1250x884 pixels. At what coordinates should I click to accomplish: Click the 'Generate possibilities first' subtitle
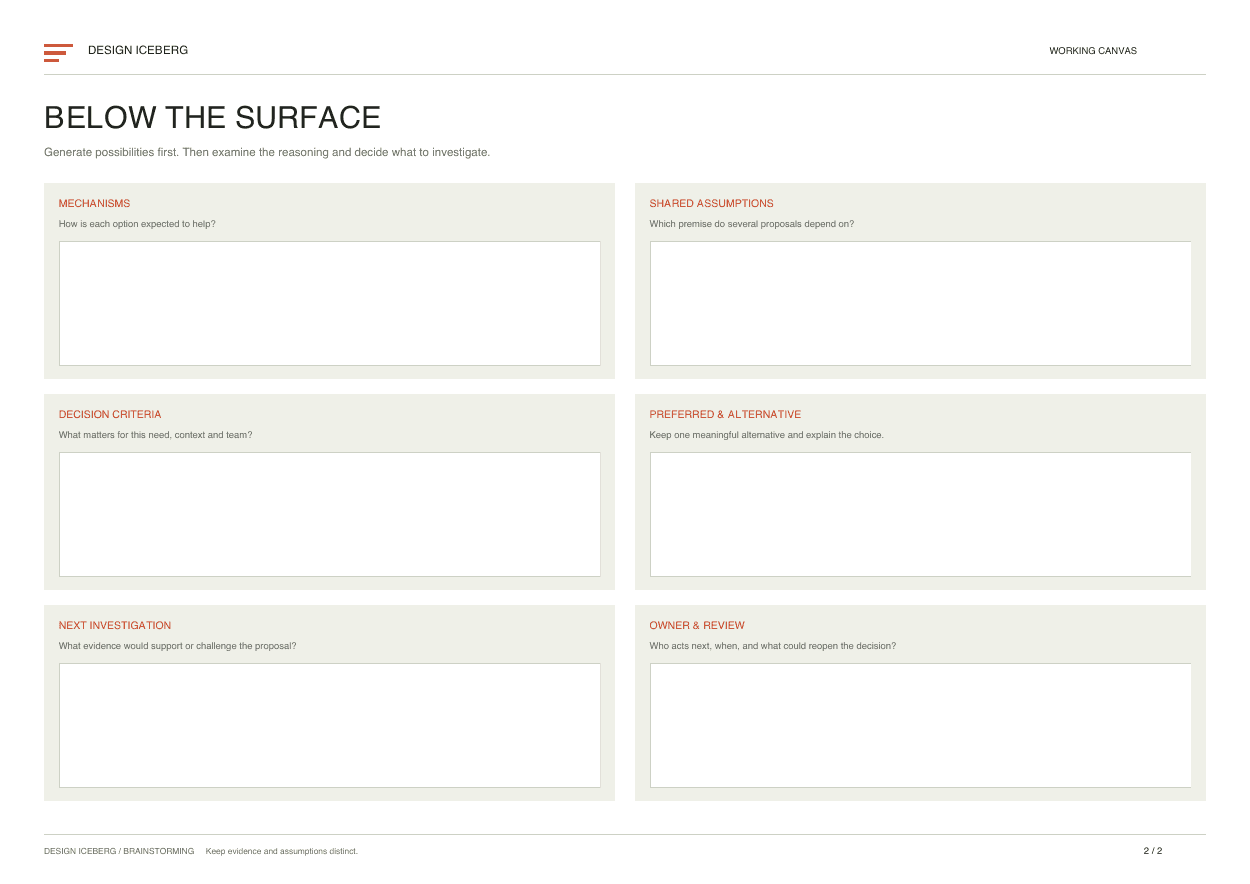(267, 152)
